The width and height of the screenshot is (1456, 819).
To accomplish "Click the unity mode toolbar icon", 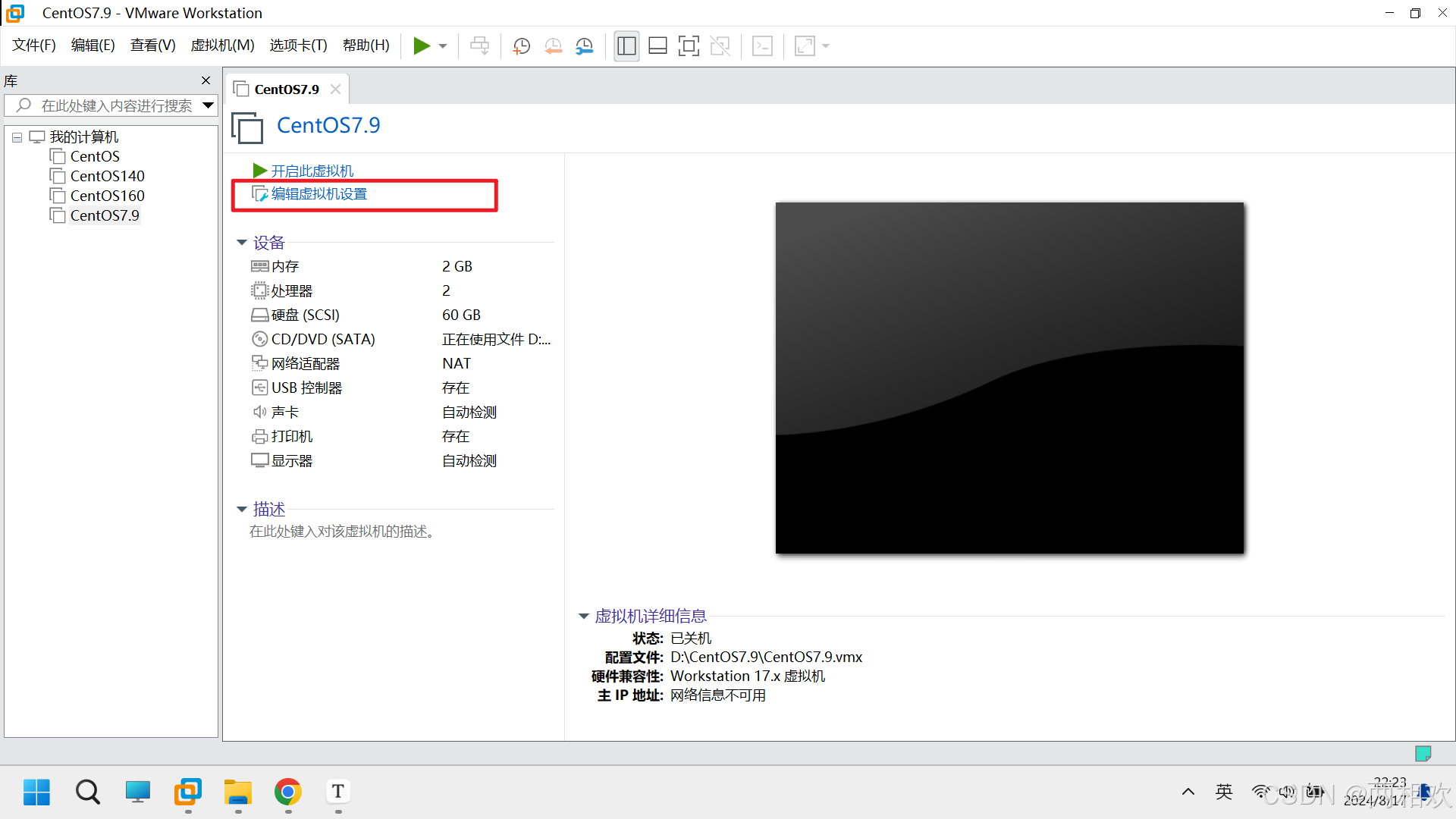I will (720, 46).
